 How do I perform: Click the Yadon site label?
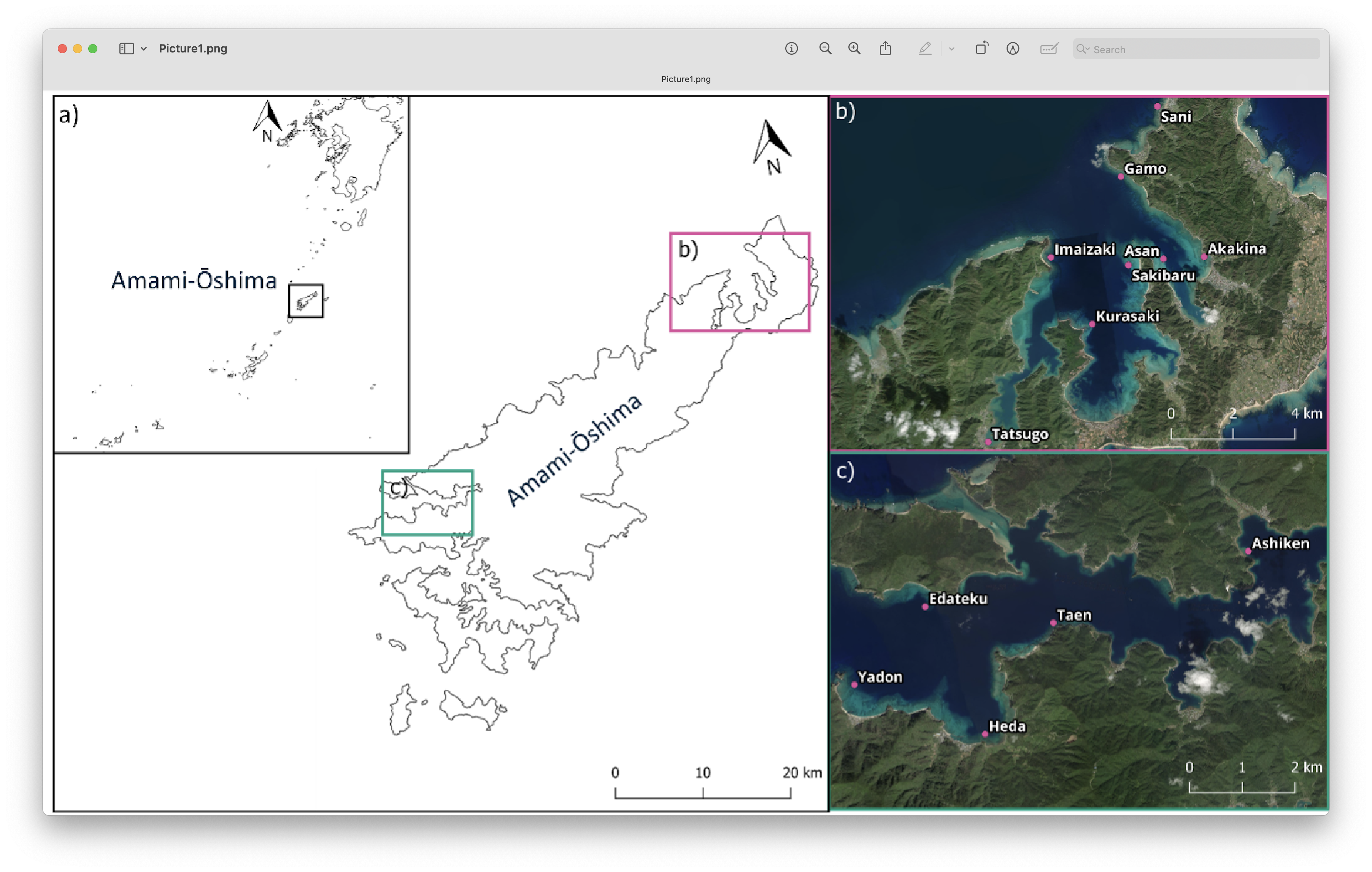[x=880, y=677]
